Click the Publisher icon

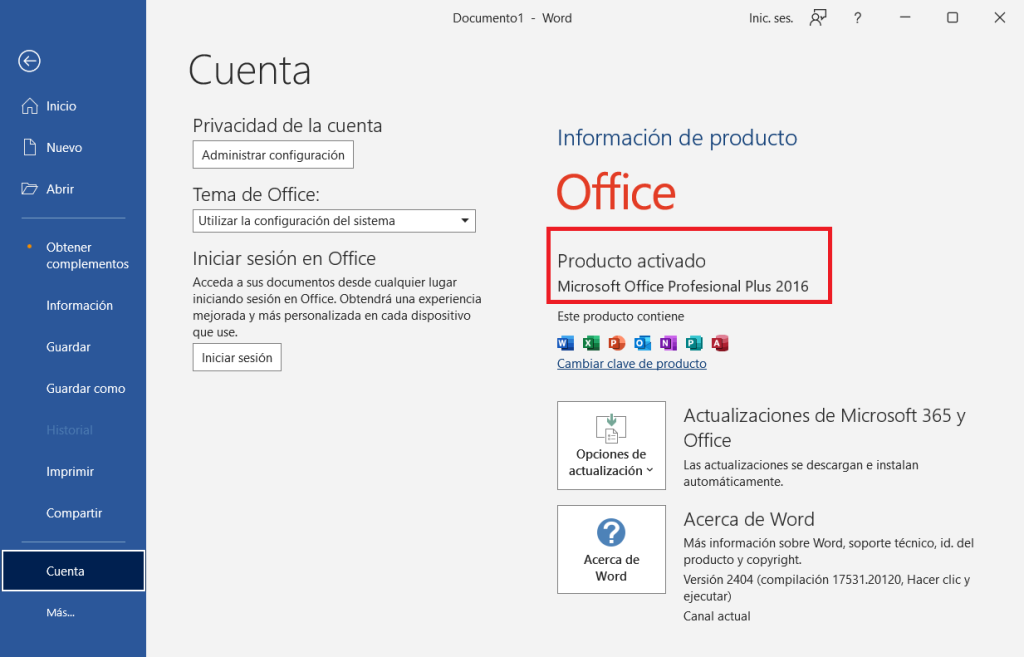pyautogui.click(x=693, y=343)
